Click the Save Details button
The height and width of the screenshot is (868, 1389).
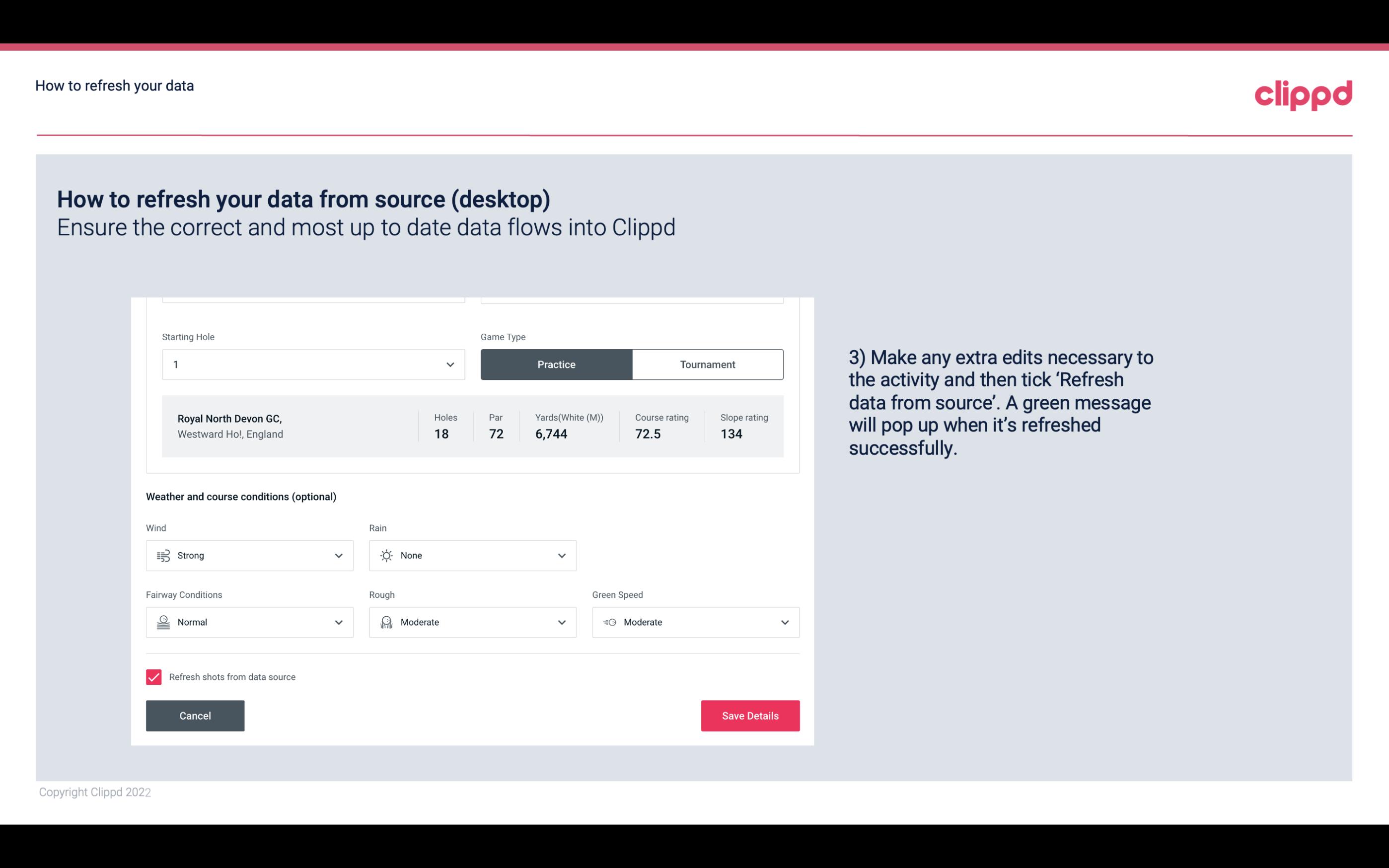tap(750, 716)
